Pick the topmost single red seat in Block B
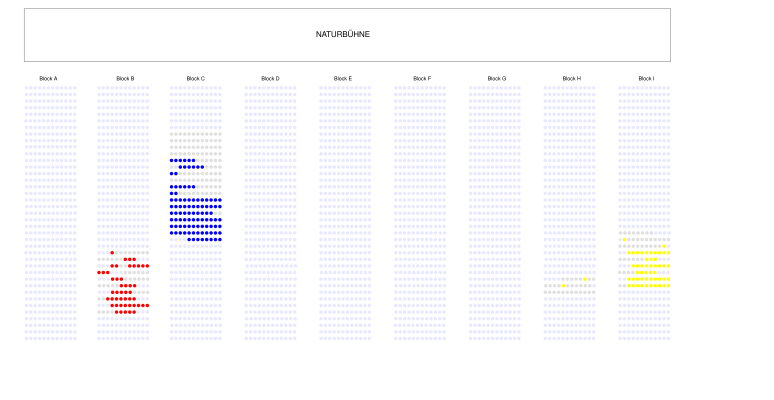Viewport: 774px width, 400px height. coord(112,253)
